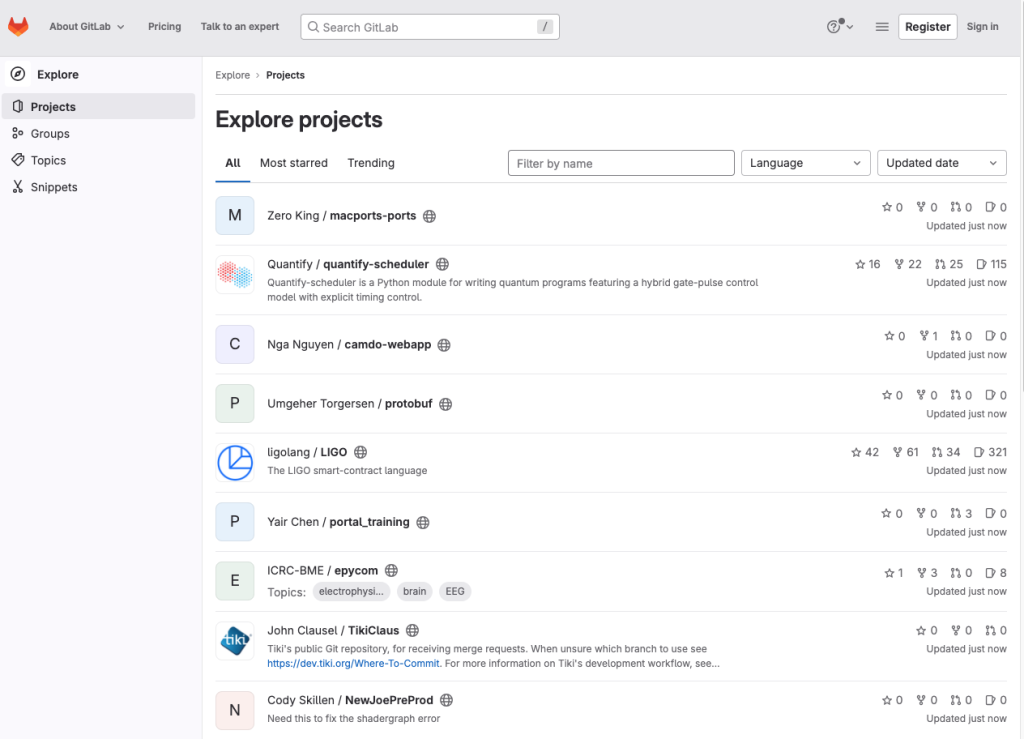Click the quantify-scheduler project avatar

tap(234, 274)
